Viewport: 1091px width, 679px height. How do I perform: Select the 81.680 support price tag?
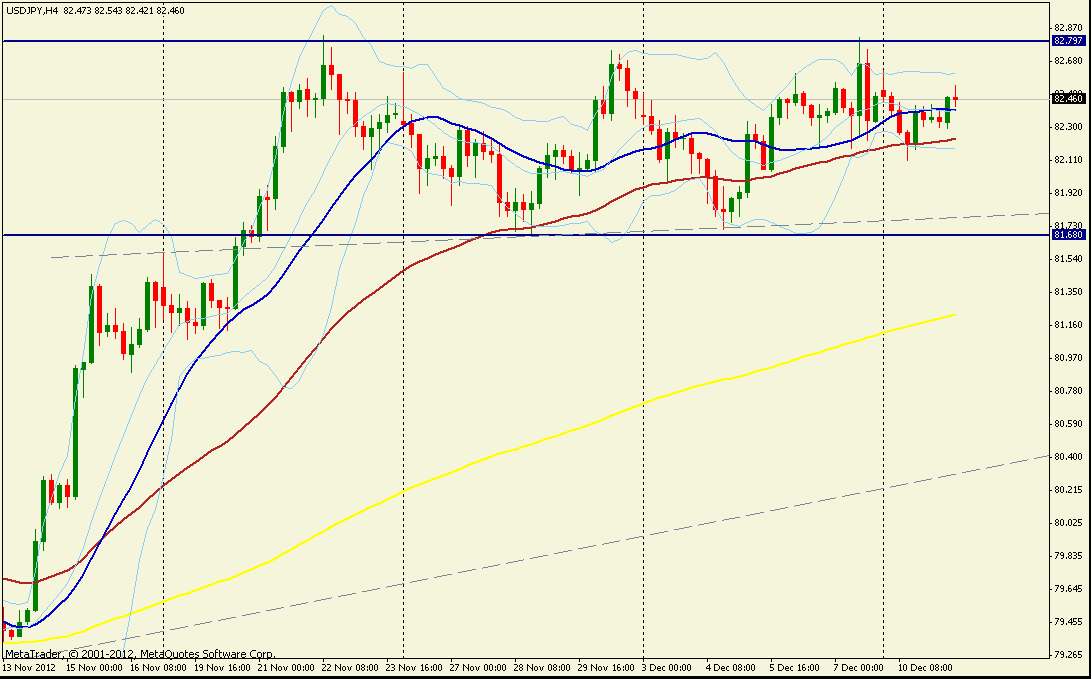[x=1068, y=235]
